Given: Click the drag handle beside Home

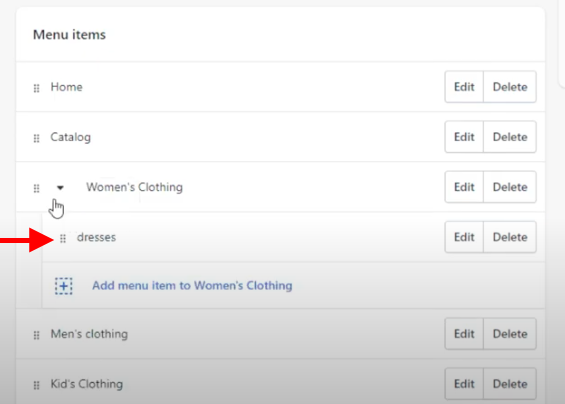Looking at the screenshot, I should click(36, 88).
